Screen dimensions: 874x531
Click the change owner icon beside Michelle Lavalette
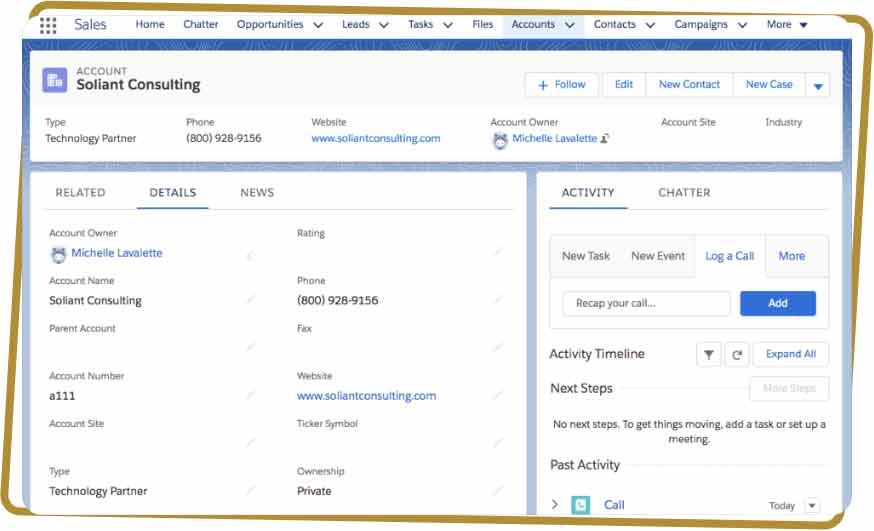[x=606, y=139]
